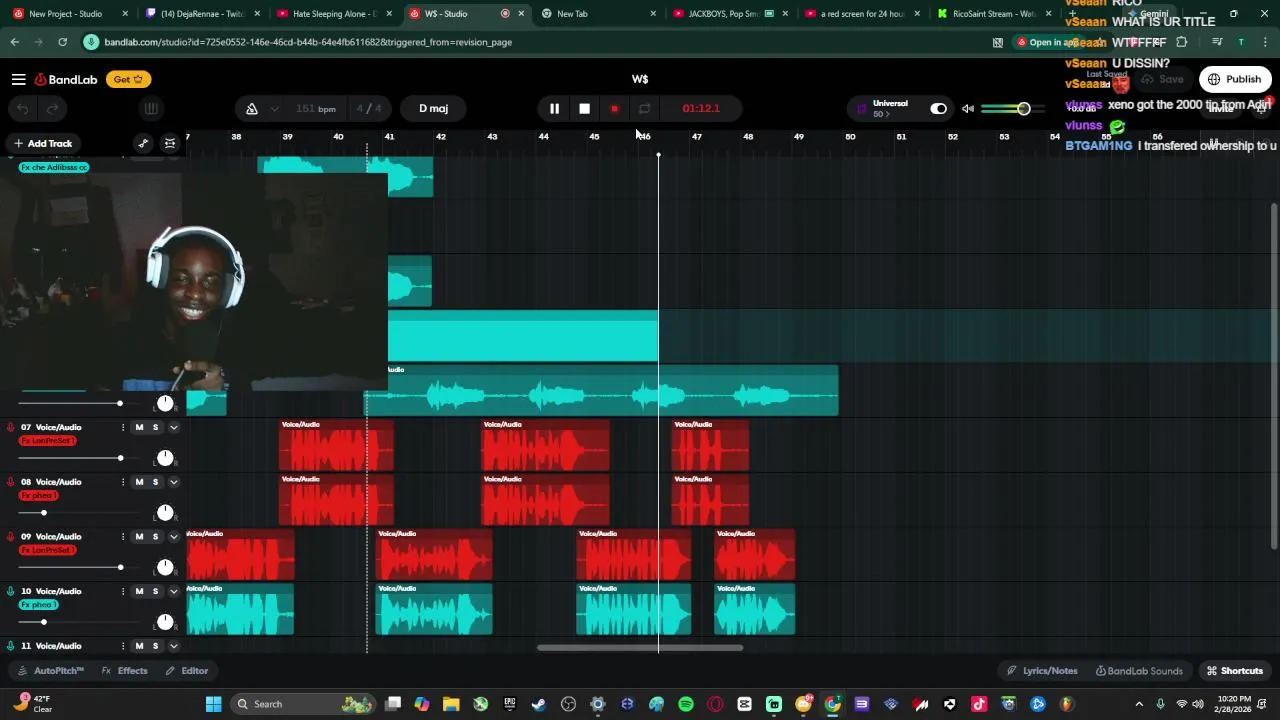Open track 07 three-dot menu
The image size is (1280, 720).
(123, 427)
